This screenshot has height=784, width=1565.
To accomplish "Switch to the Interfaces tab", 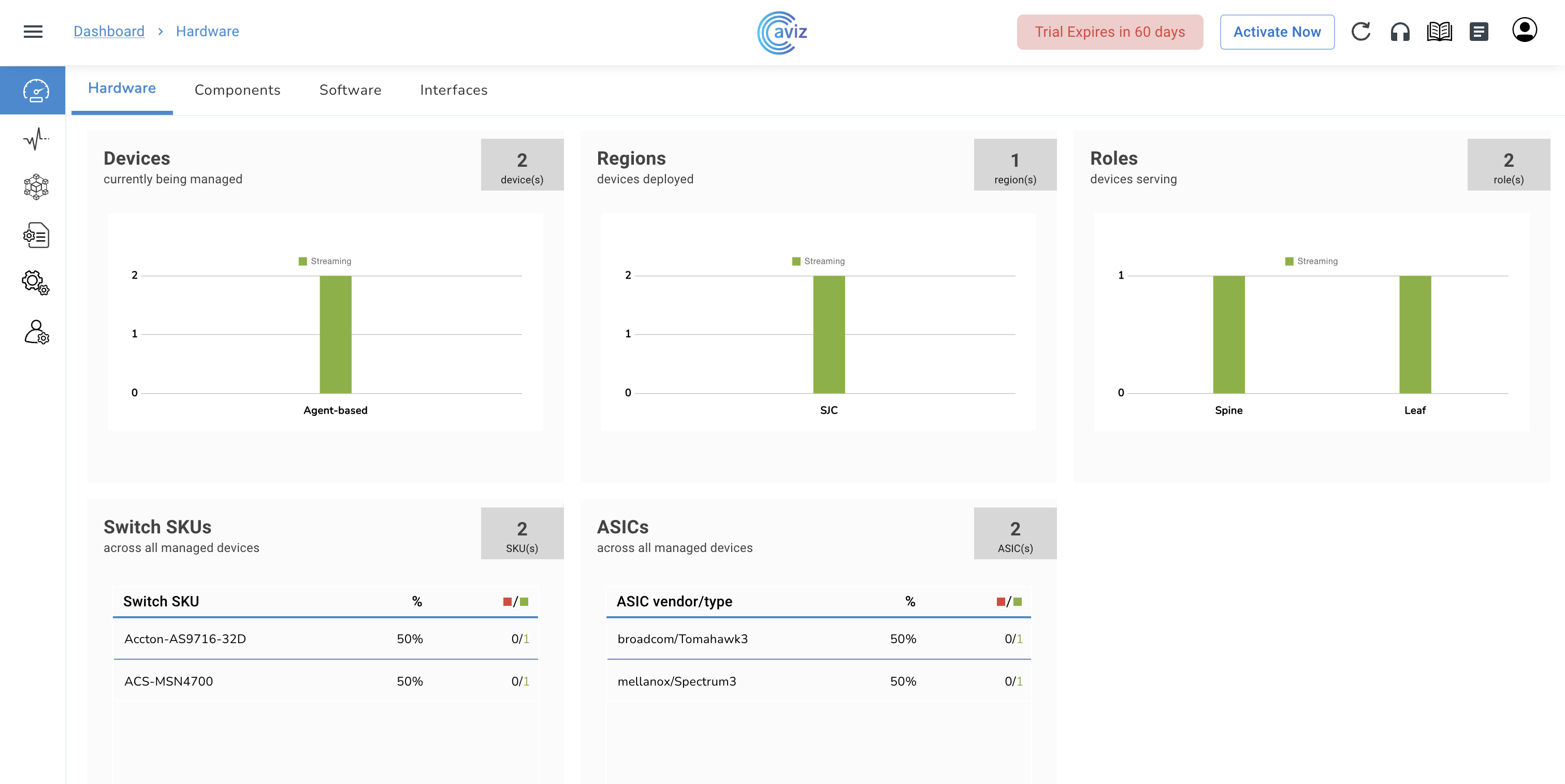I will [x=453, y=90].
